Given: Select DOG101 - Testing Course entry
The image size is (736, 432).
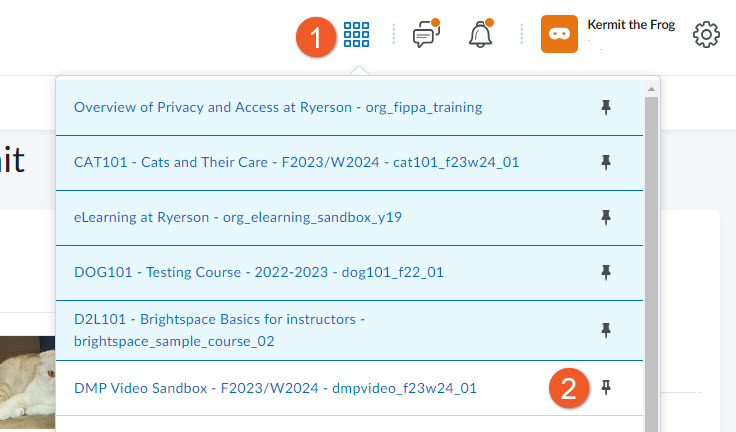Looking at the screenshot, I should (x=258, y=272).
